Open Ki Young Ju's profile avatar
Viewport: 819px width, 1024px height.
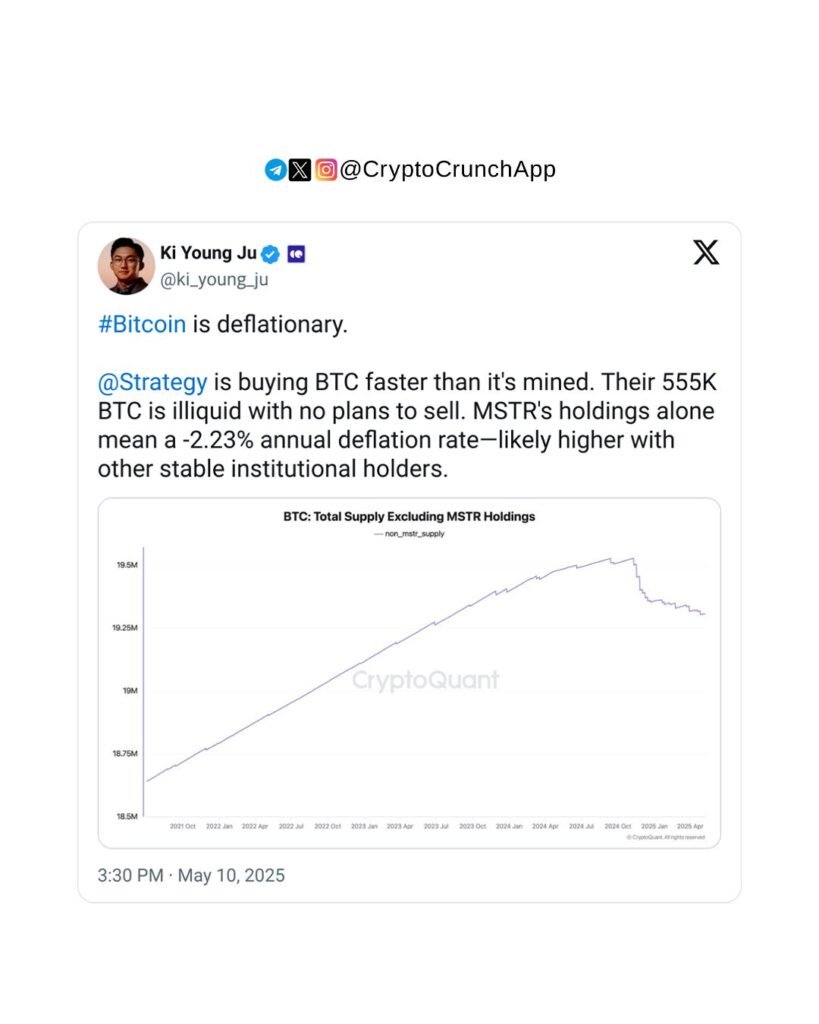coord(125,266)
